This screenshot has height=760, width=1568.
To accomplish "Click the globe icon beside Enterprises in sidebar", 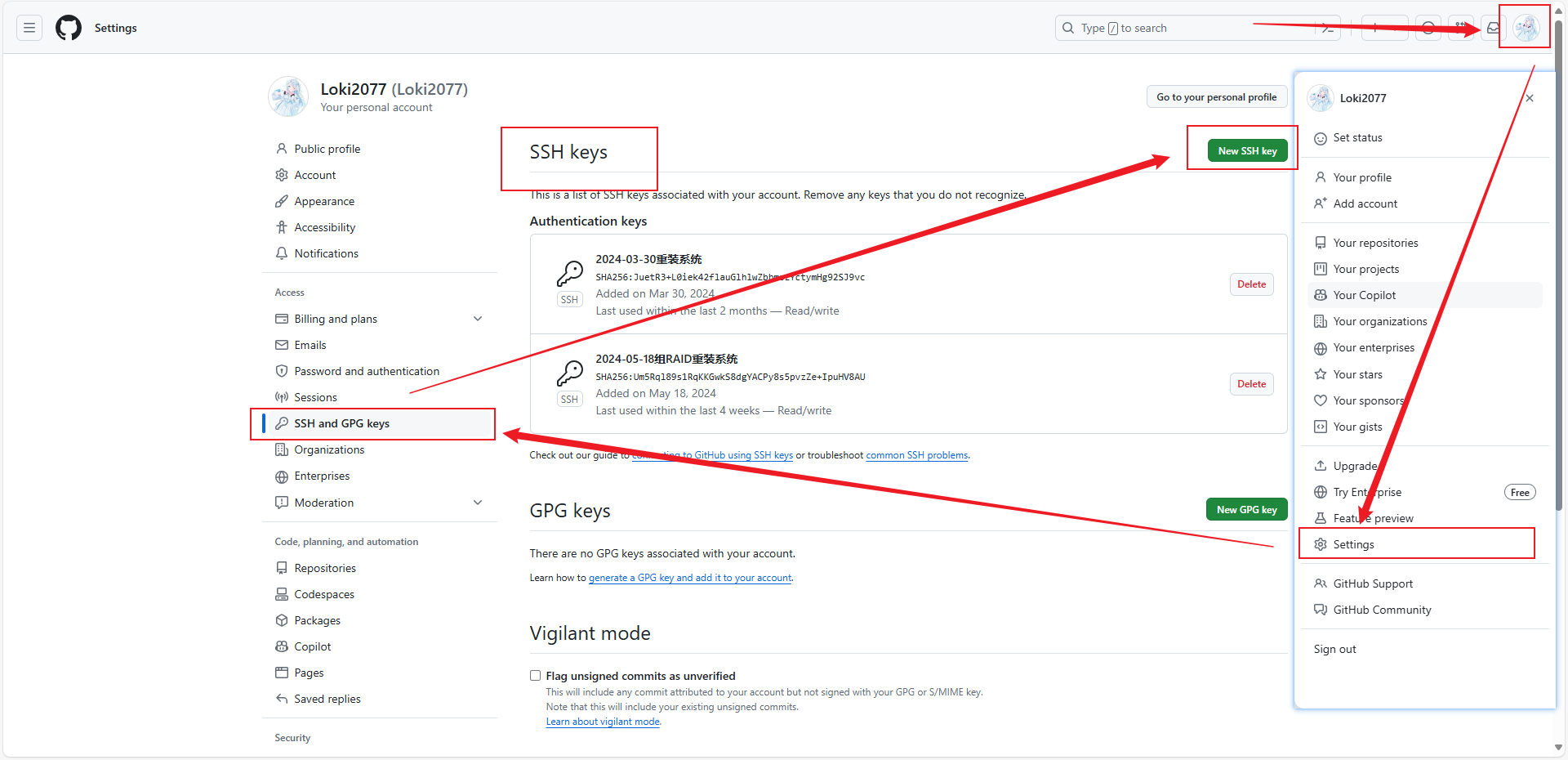I will tap(282, 476).
